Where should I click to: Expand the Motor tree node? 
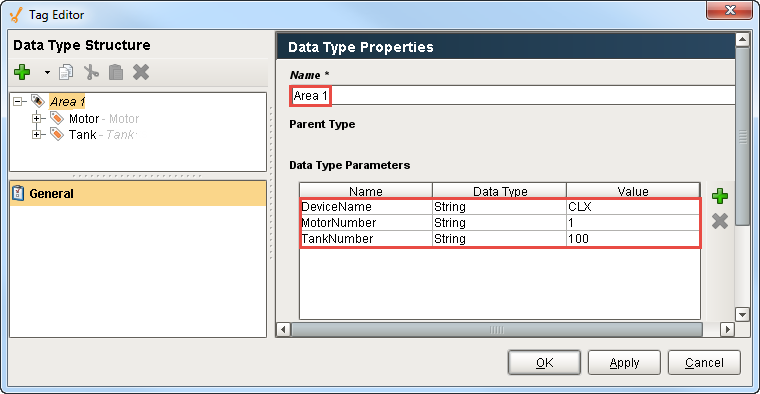(x=36, y=118)
